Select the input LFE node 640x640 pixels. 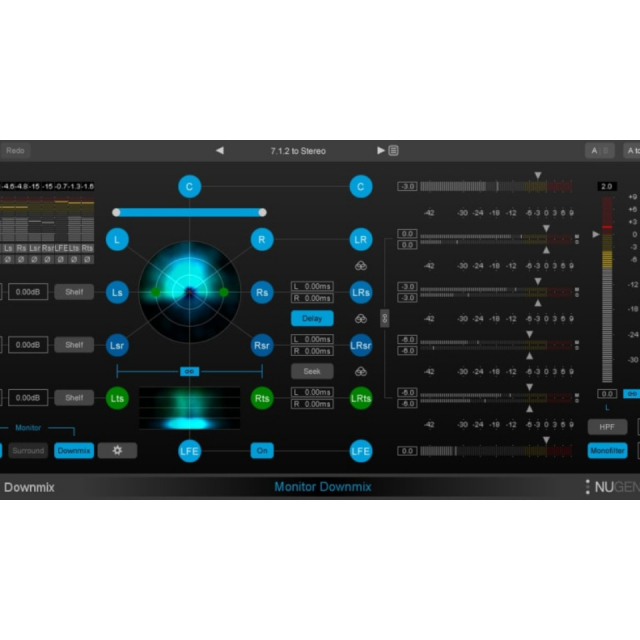(189, 451)
